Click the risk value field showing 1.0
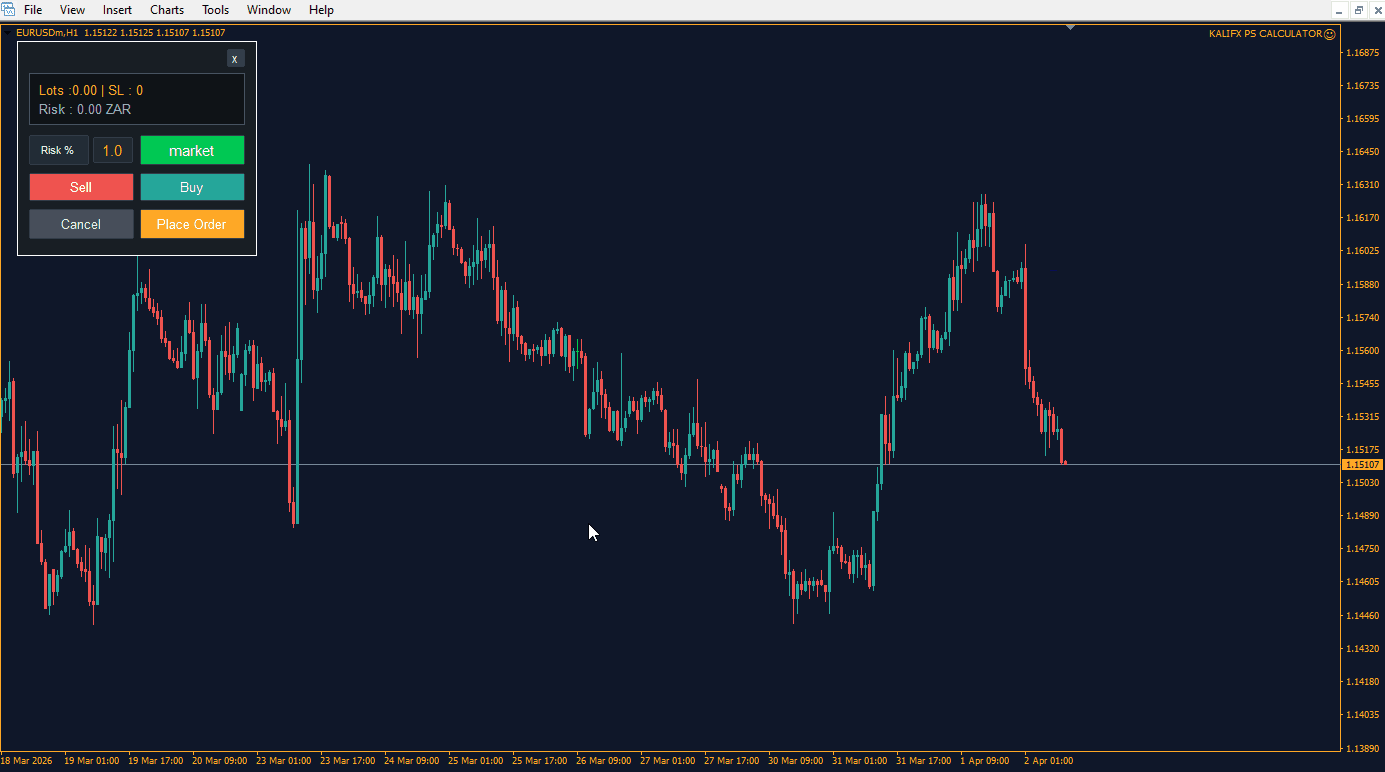The width and height of the screenshot is (1385, 772). 113,151
